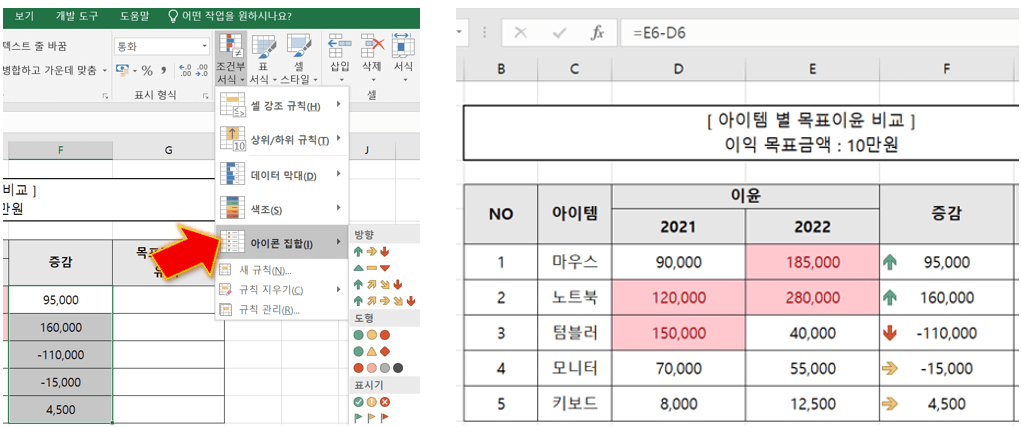Choose 새 규칙(N)... menu entry
Screen dimensions: 1021x427
click(x=282, y=270)
